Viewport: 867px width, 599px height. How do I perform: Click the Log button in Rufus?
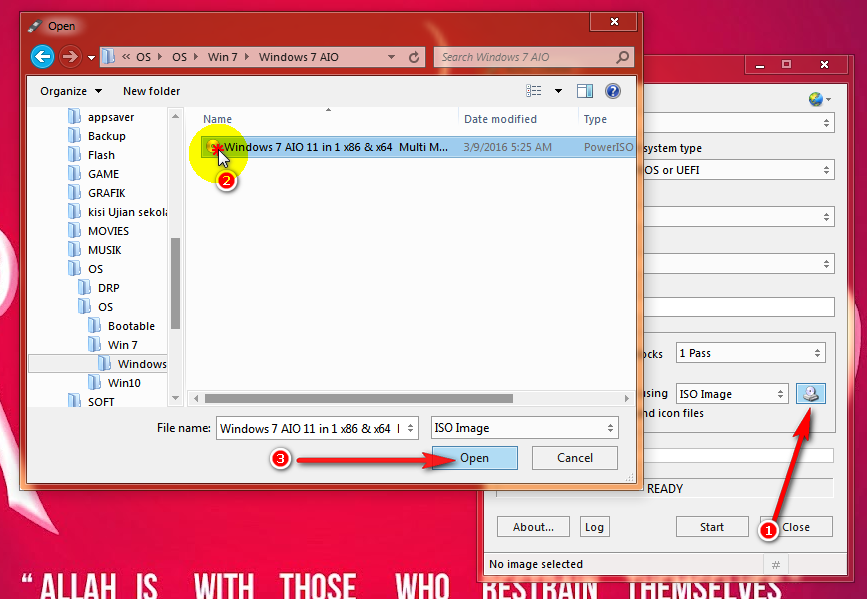click(x=594, y=527)
